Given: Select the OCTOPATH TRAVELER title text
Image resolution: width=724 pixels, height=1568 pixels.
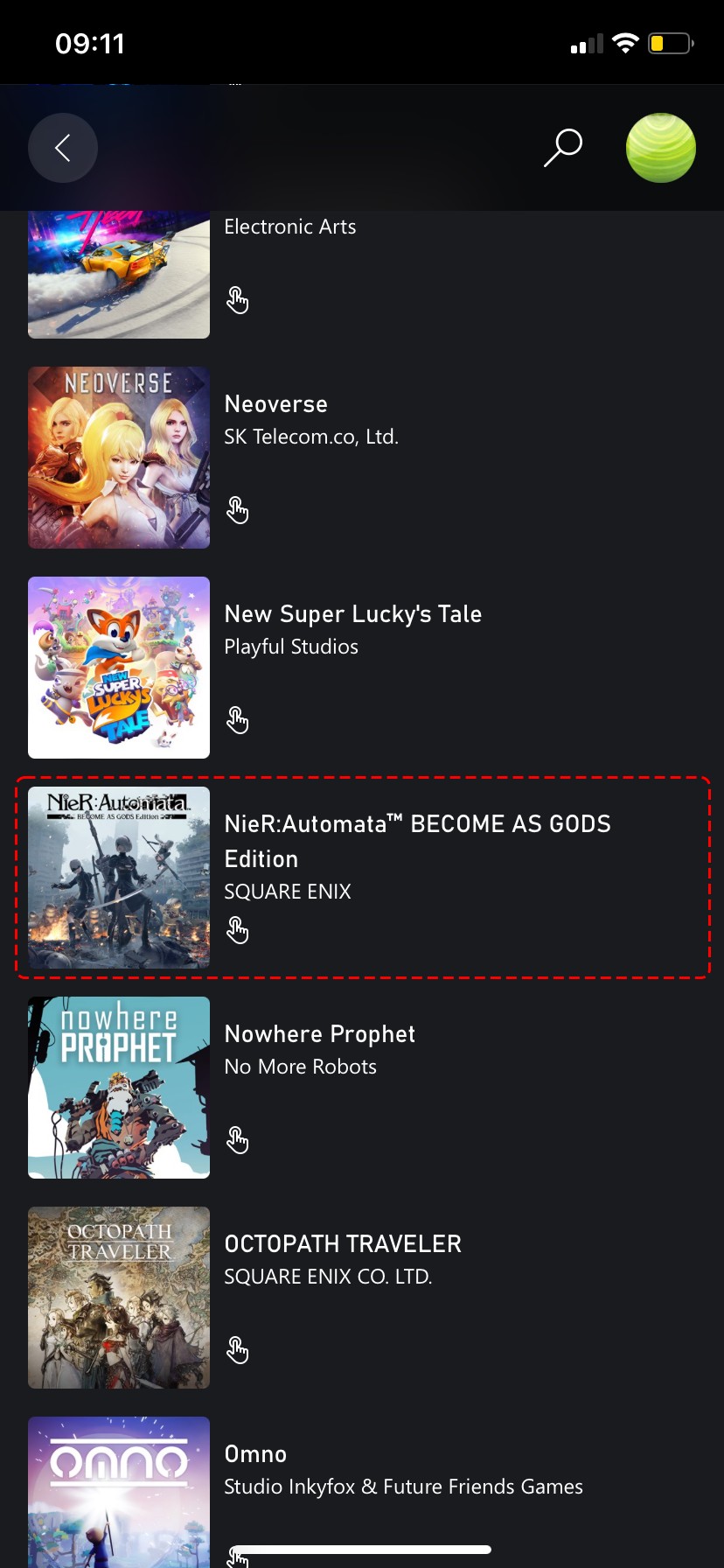Looking at the screenshot, I should (343, 1244).
